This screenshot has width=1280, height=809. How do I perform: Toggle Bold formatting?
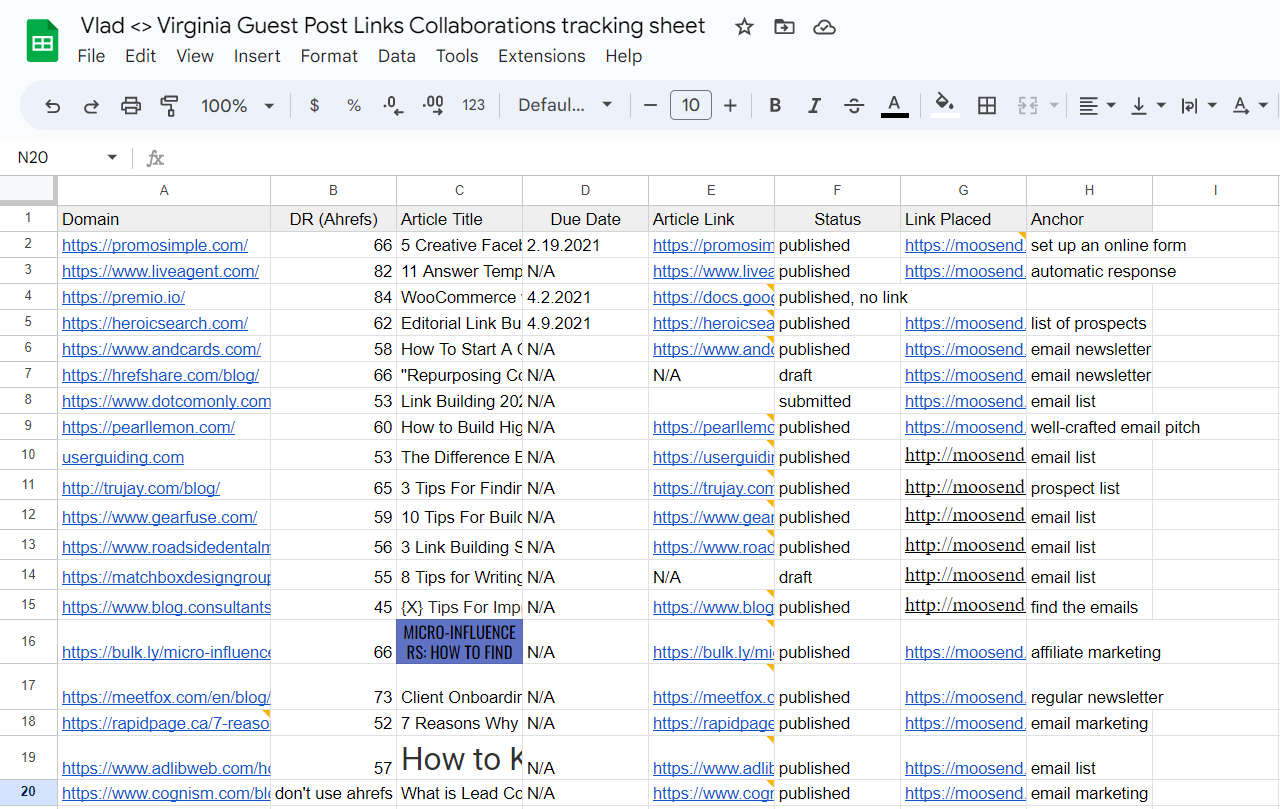775,105
